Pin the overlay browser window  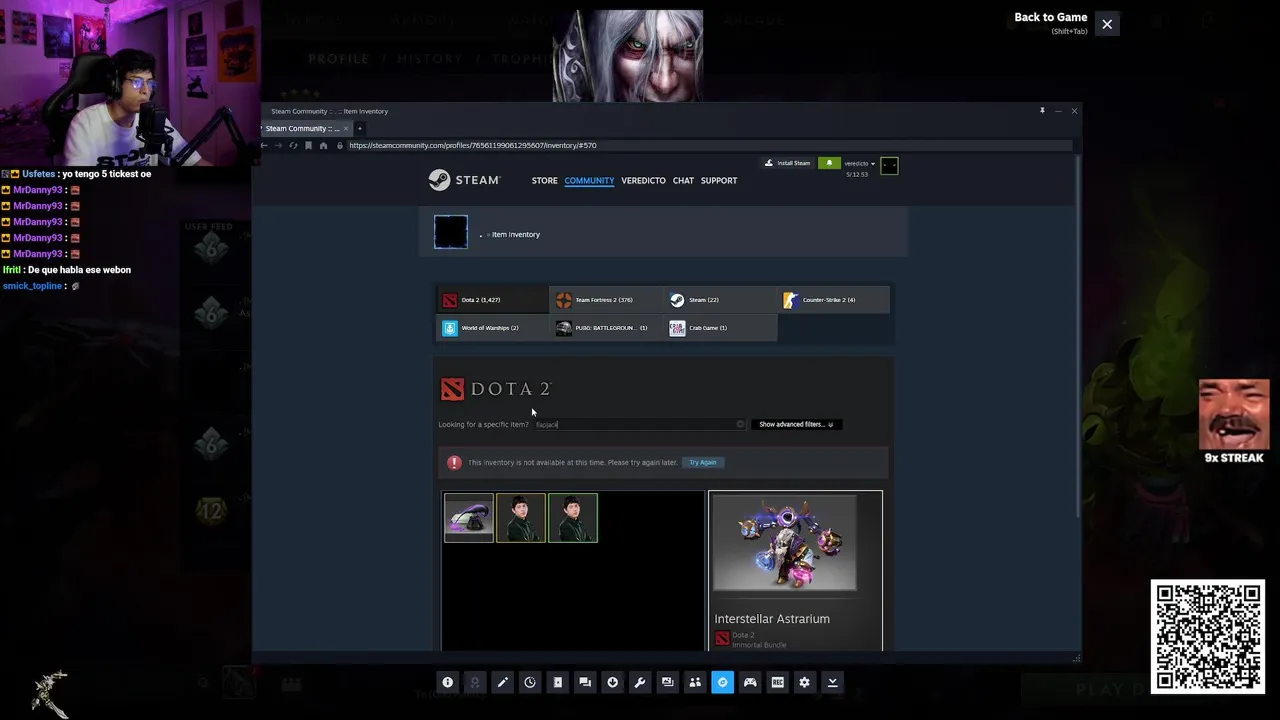click(x=1042, y=111)
